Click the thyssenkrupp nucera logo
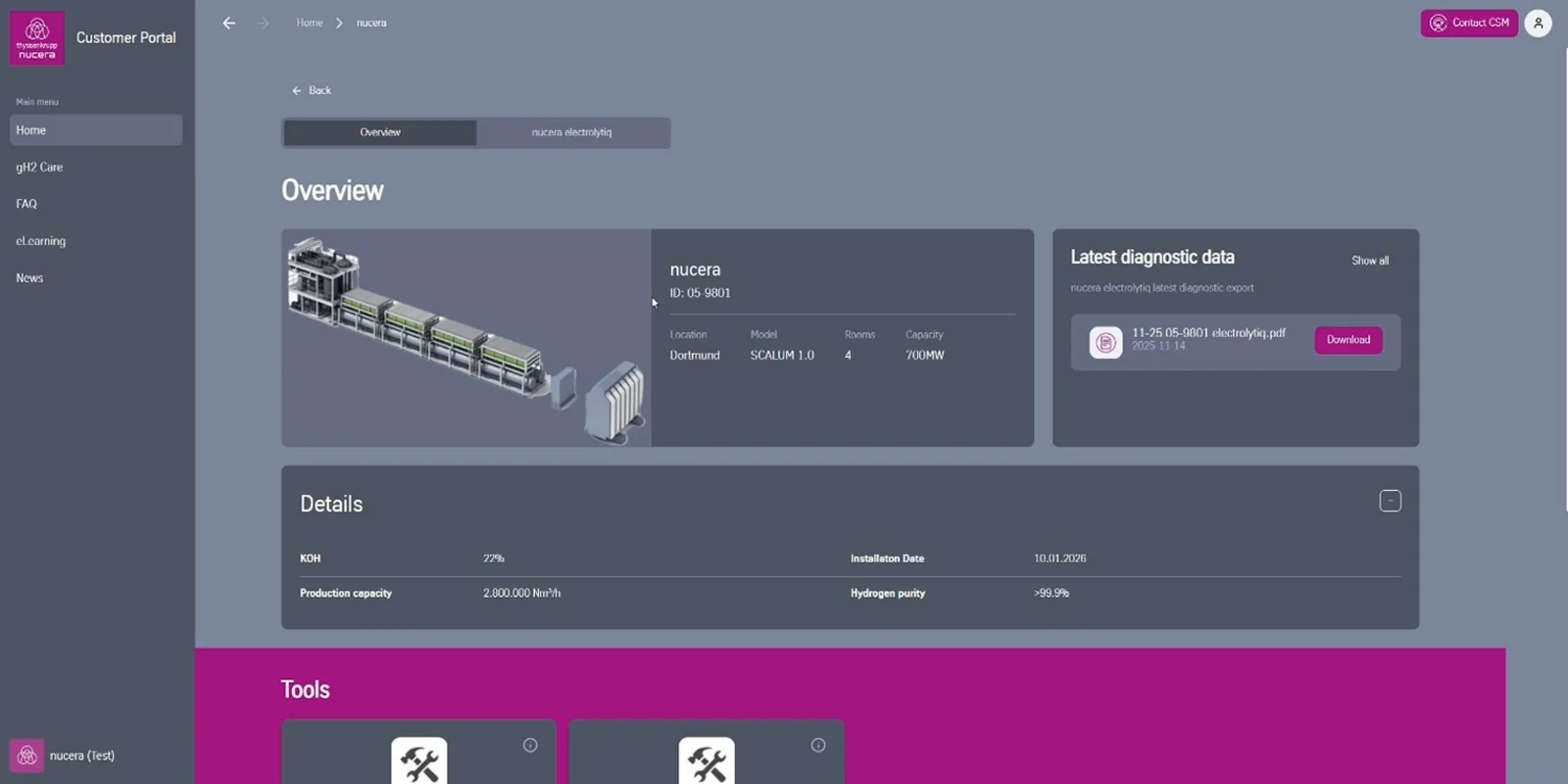 (x=37, y=38)
